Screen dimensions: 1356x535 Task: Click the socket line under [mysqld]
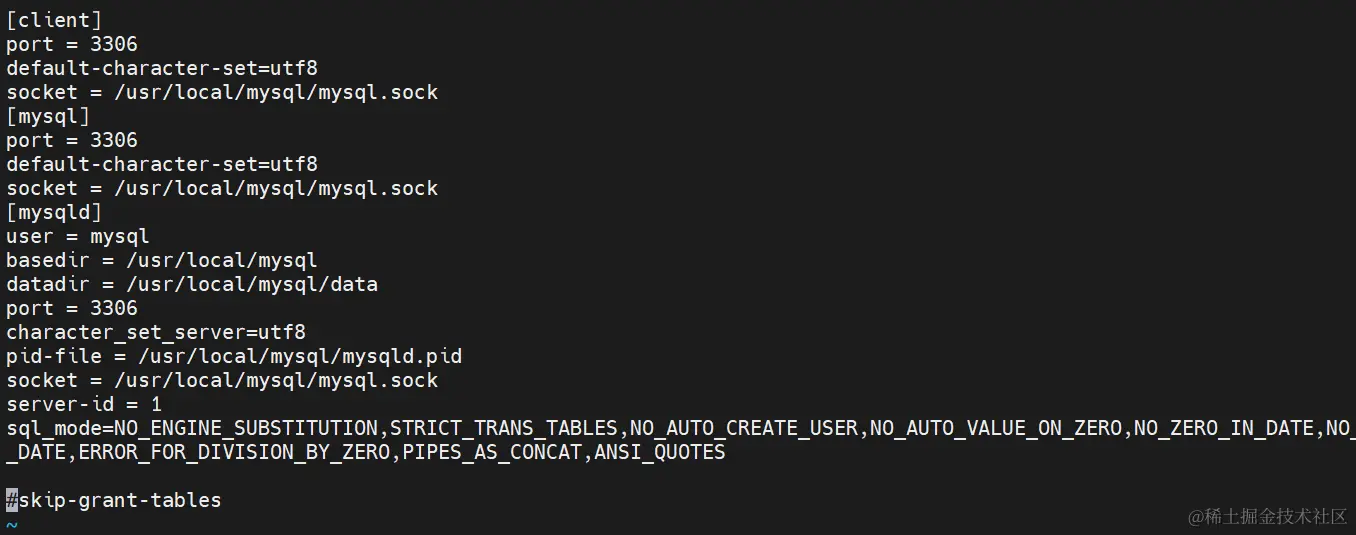pyautogui.click(x=222, y=380)
